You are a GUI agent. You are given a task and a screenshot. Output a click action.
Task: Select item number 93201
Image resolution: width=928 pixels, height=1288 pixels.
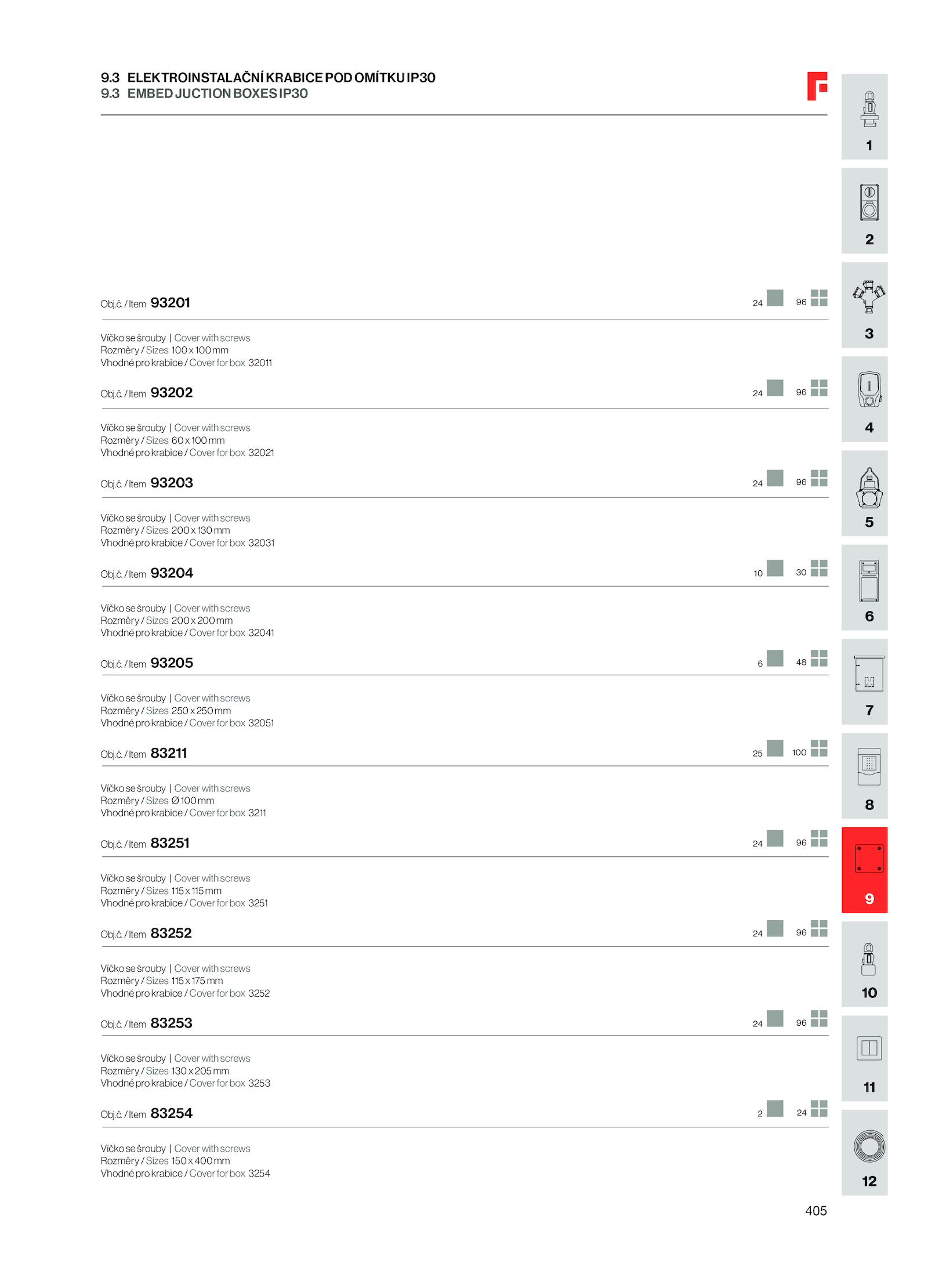tap(170, 303)
